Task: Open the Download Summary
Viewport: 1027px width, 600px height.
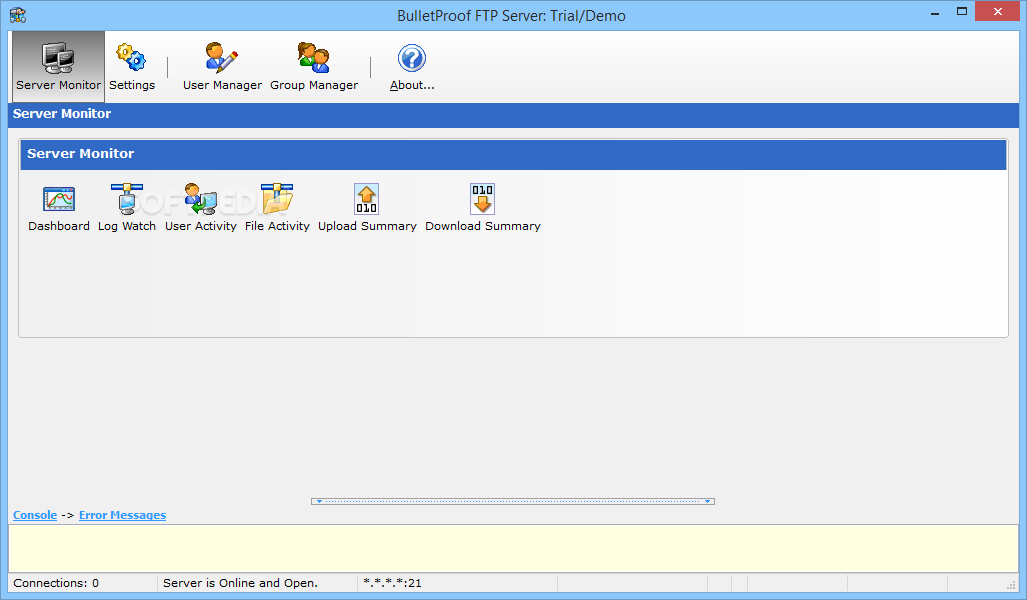Action: click(x=483, y=208)
